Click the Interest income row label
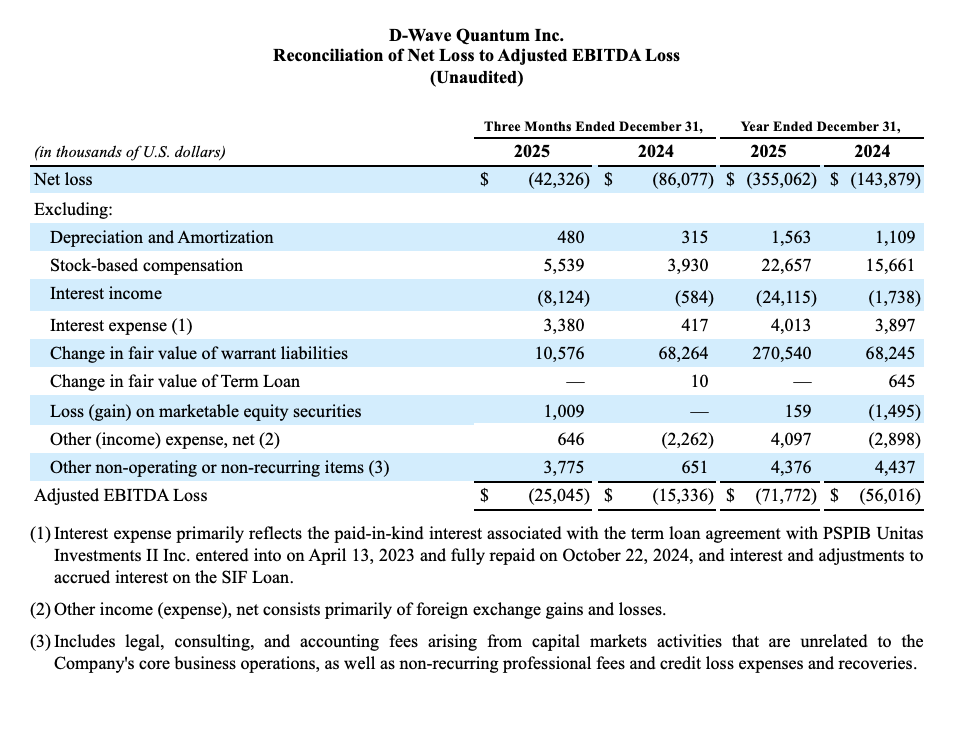This screenshot has width=974, height=730. [105, 294]
